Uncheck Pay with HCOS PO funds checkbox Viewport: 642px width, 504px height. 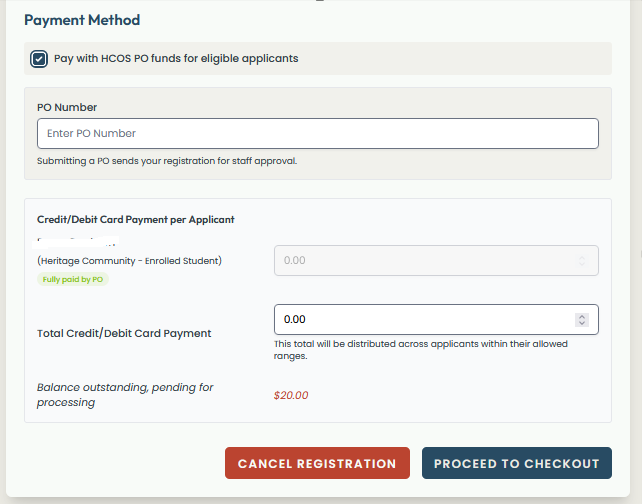[x=39, y=59]
